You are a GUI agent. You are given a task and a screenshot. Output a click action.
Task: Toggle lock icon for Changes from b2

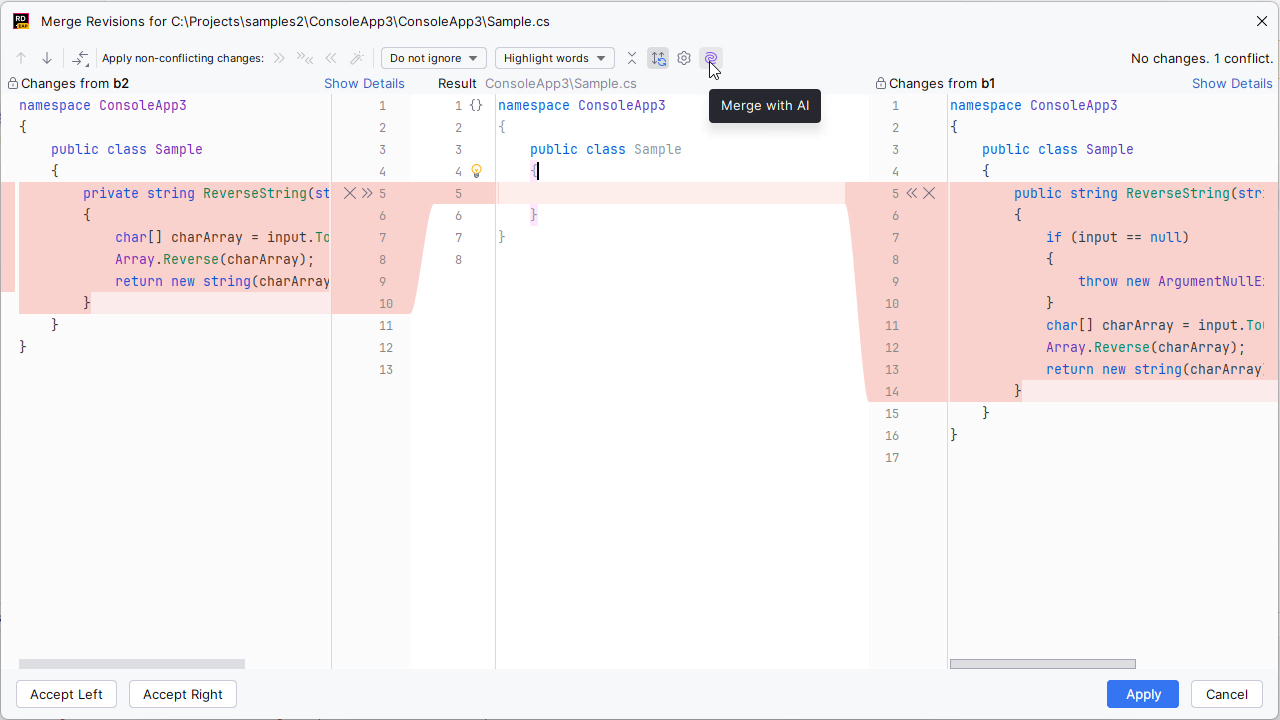[13, 84]
